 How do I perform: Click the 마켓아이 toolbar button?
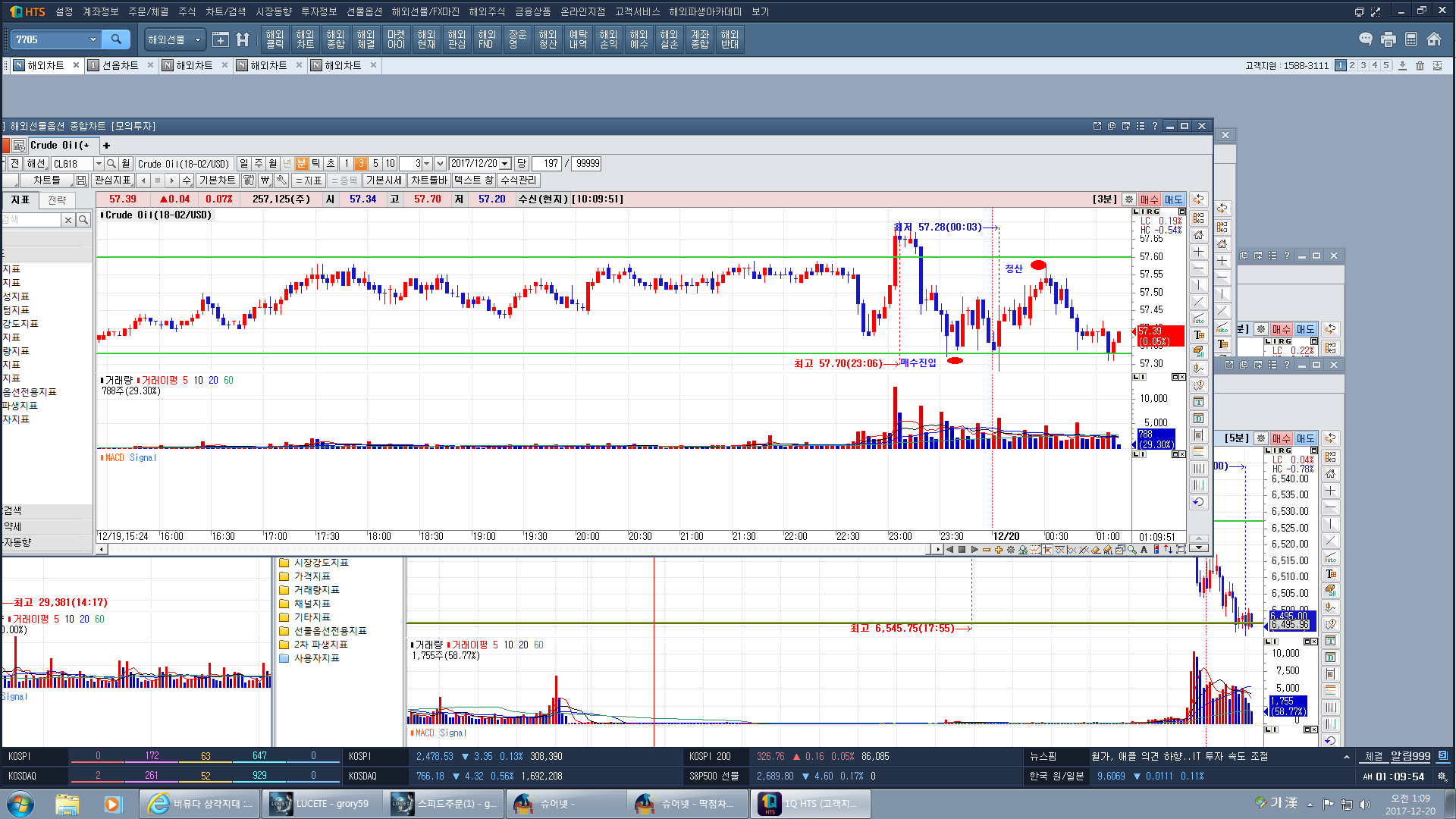click(x=396, y=39)
